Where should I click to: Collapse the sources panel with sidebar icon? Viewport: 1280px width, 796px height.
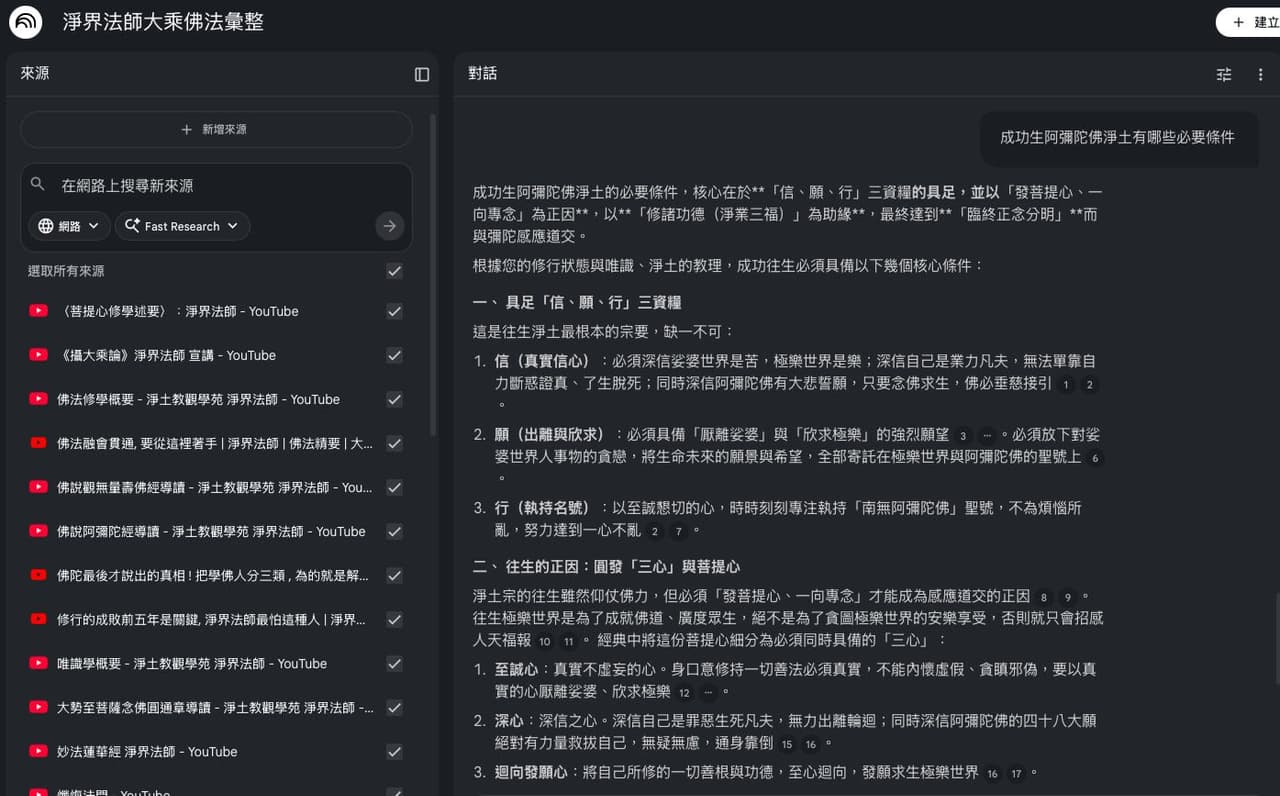(422, 74)
